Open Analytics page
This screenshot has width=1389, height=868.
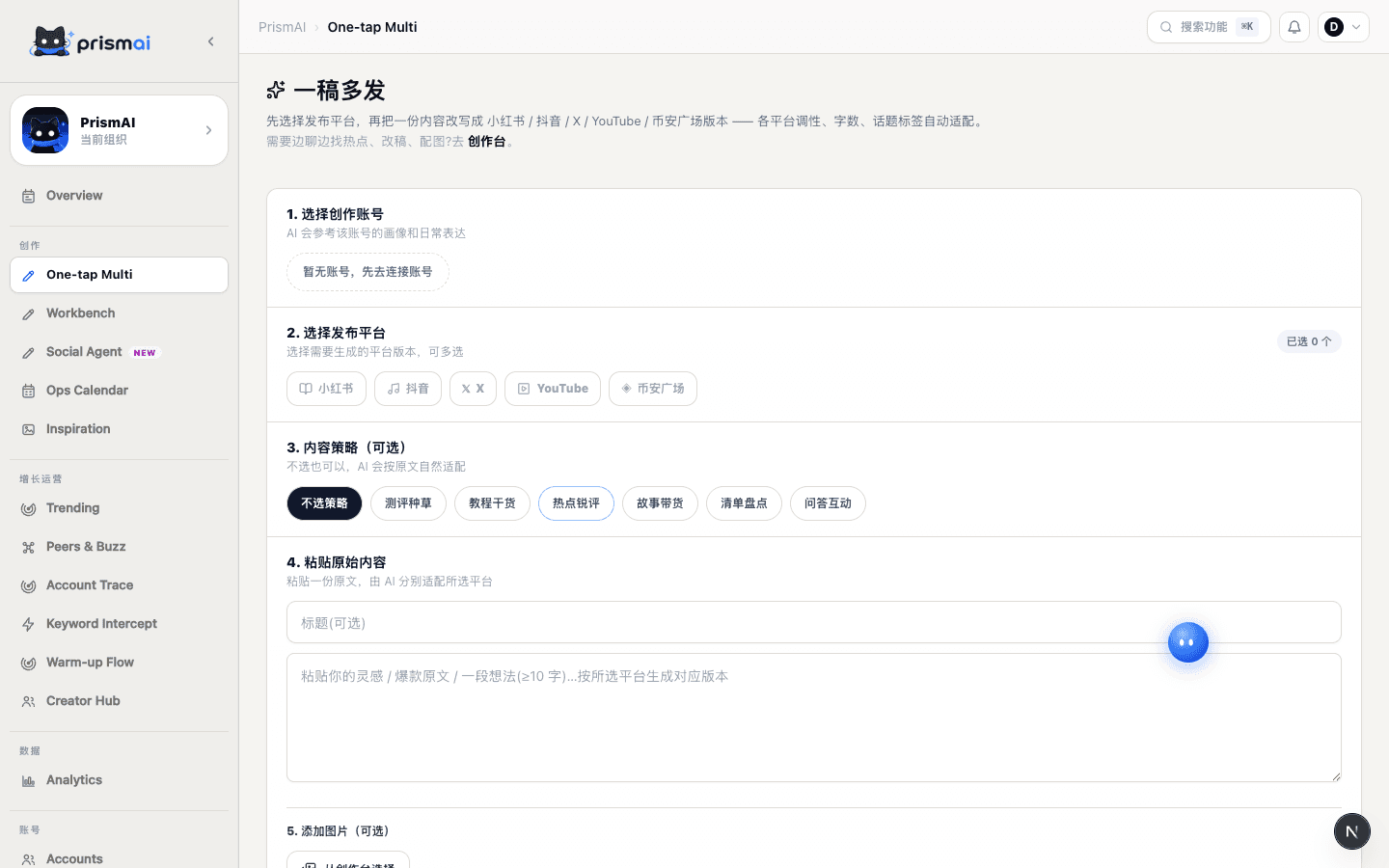(x=119, y=780)
